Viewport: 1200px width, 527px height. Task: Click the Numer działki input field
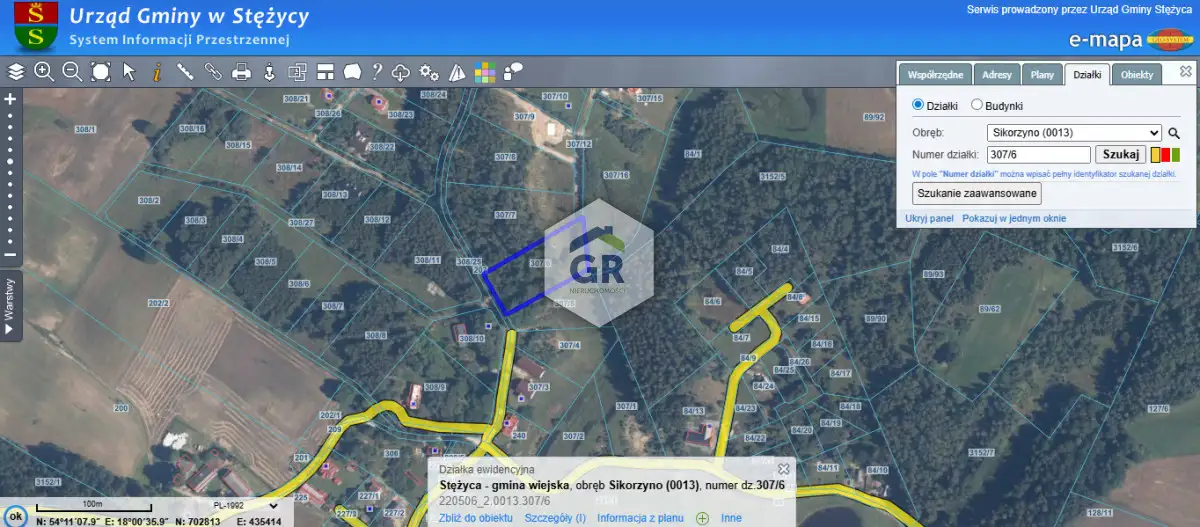point(1038,154)
